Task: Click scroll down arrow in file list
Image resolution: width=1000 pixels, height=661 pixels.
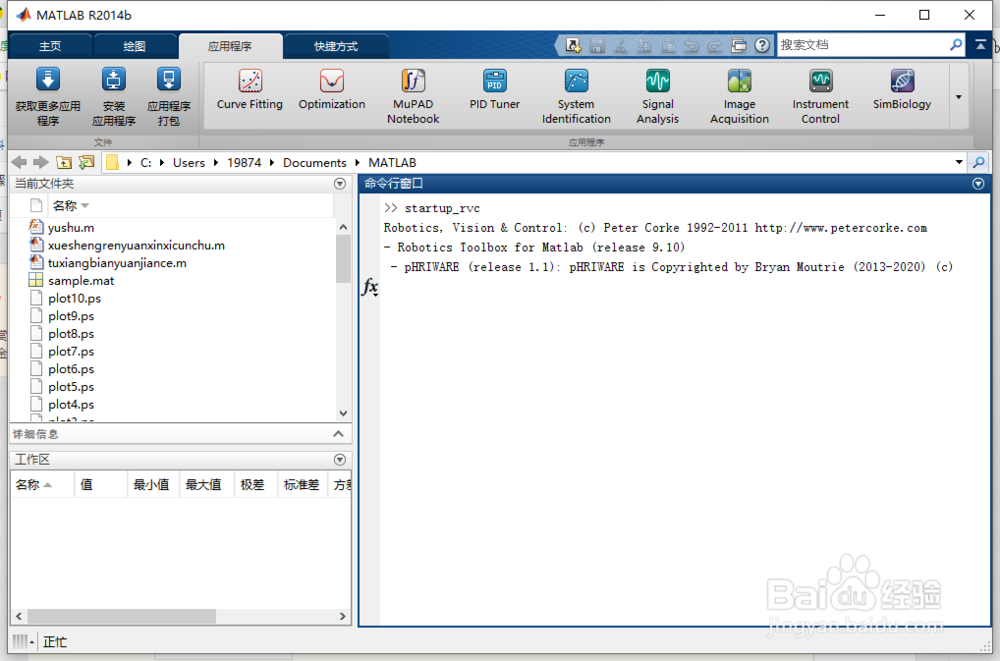Action: pos(343,413)
